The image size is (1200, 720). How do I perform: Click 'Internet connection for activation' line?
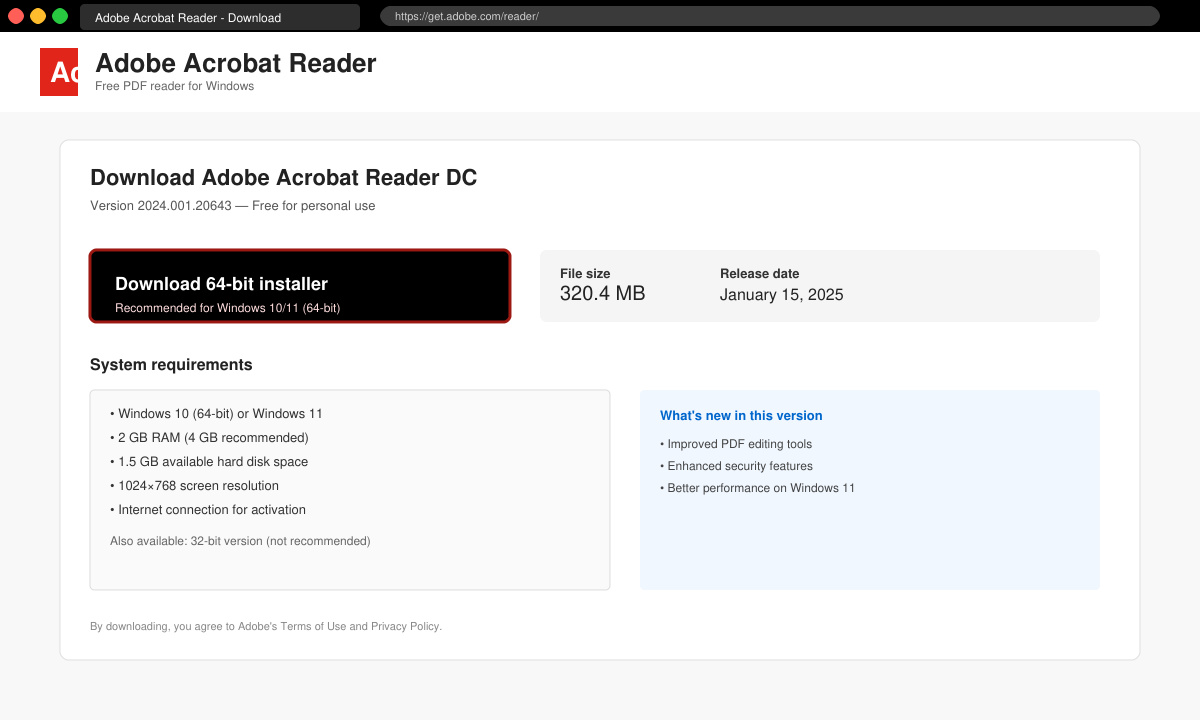click(208, 510)
